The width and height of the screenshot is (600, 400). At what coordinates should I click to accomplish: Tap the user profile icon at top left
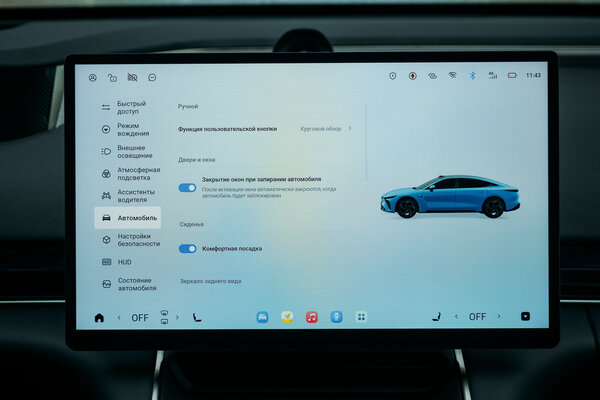[93, 77]
